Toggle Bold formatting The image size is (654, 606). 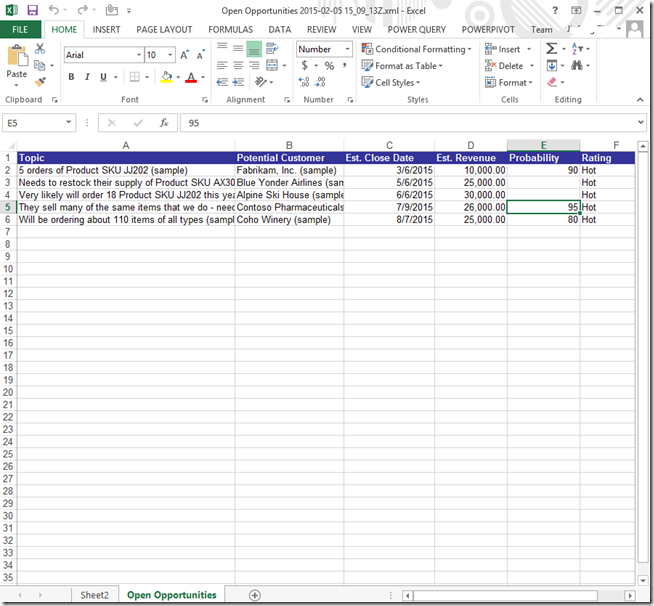click(71, 77)
